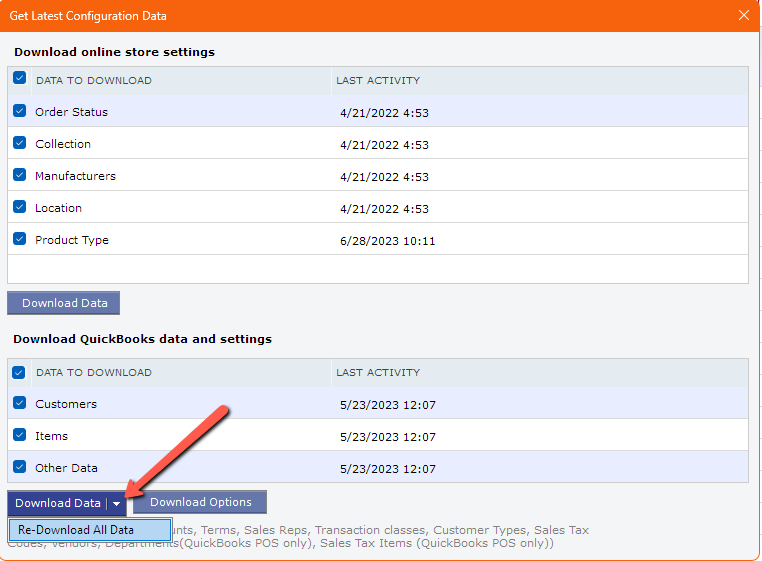The height and width of the screenshot is (561, 762).
Task: Open Download Options
Action: tap(200, 502)
